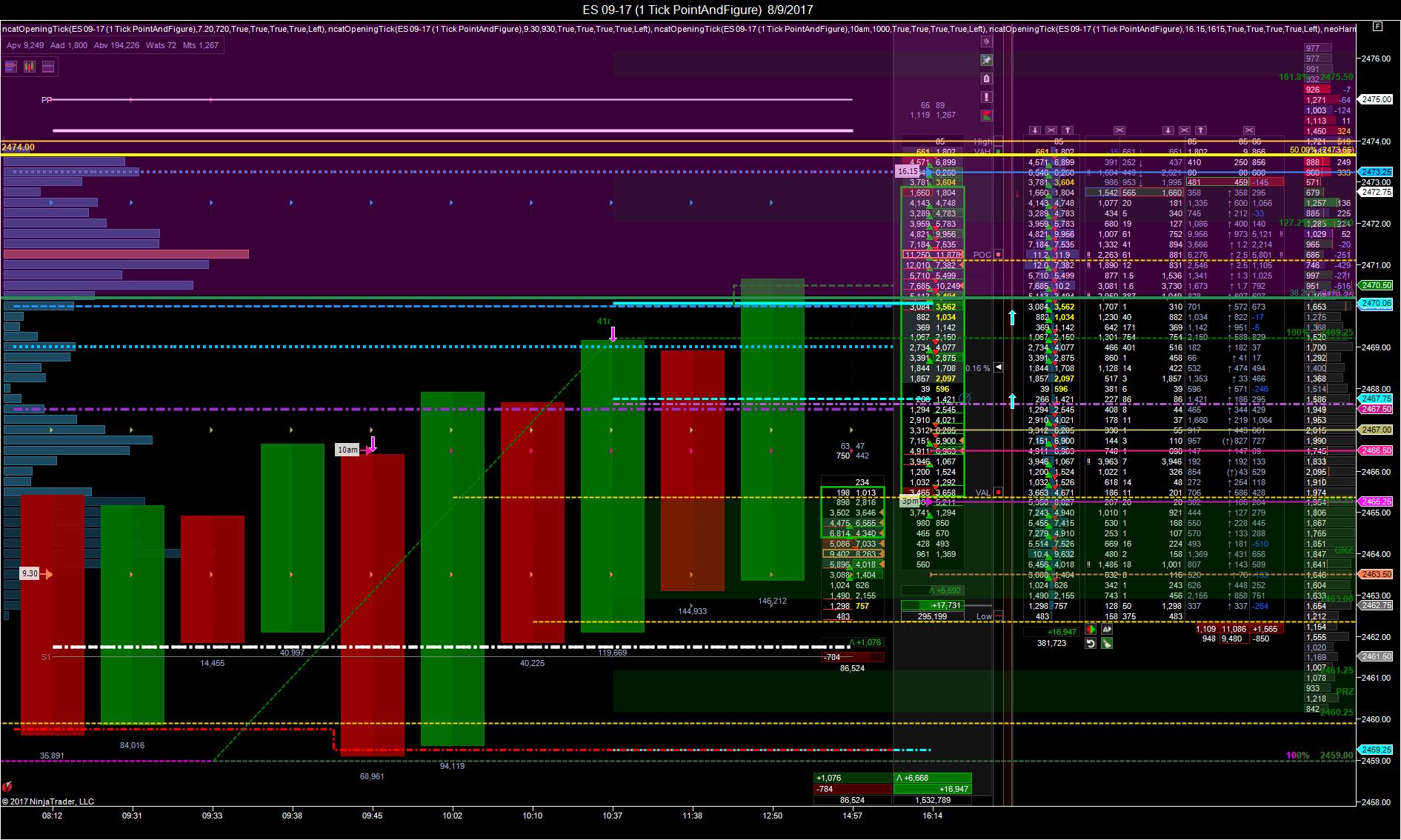Viewport: 1401px width, 840px height.
Task: Click the 295,199 volume total box
Action: [x=932, y=616]
